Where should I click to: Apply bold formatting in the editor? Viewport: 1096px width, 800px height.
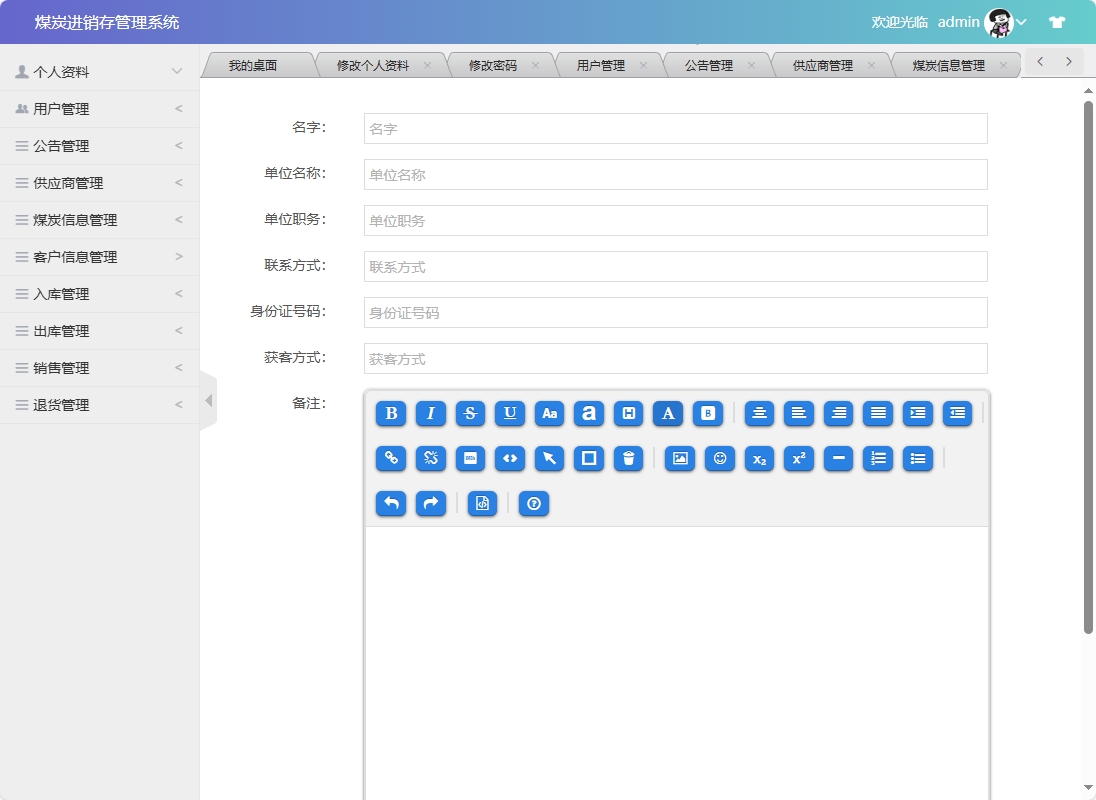[x=390, y=414]
